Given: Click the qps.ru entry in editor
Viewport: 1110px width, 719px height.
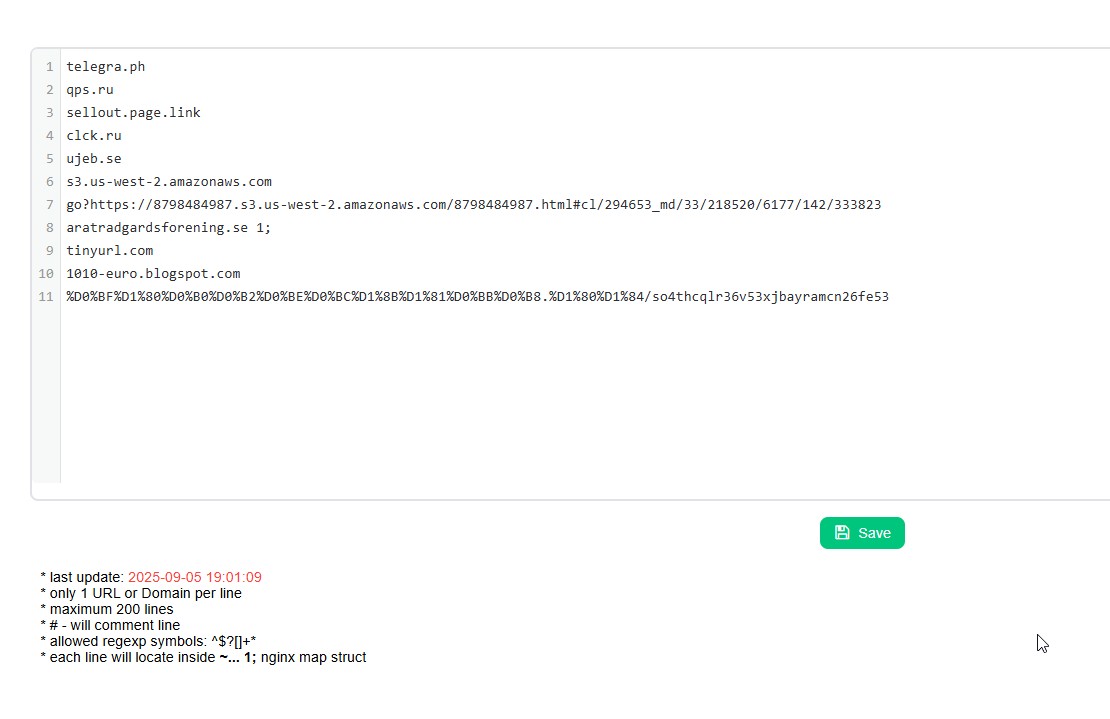Looking at the screenshot, I should tap(90, 90).
